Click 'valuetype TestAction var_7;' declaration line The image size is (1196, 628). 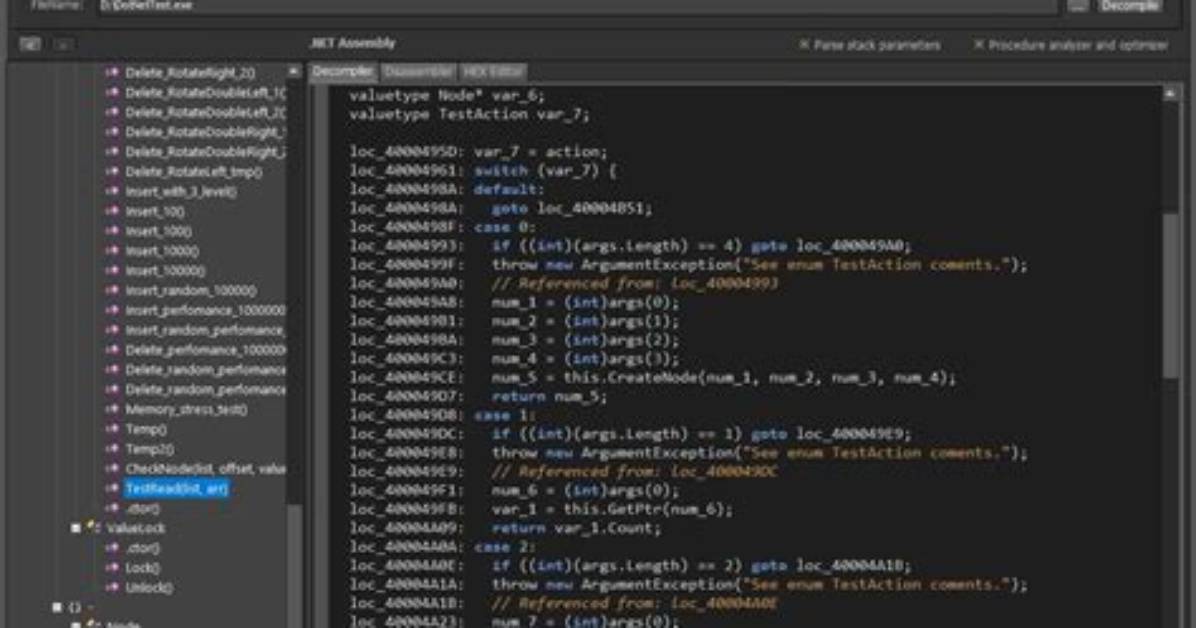(469, 114)
